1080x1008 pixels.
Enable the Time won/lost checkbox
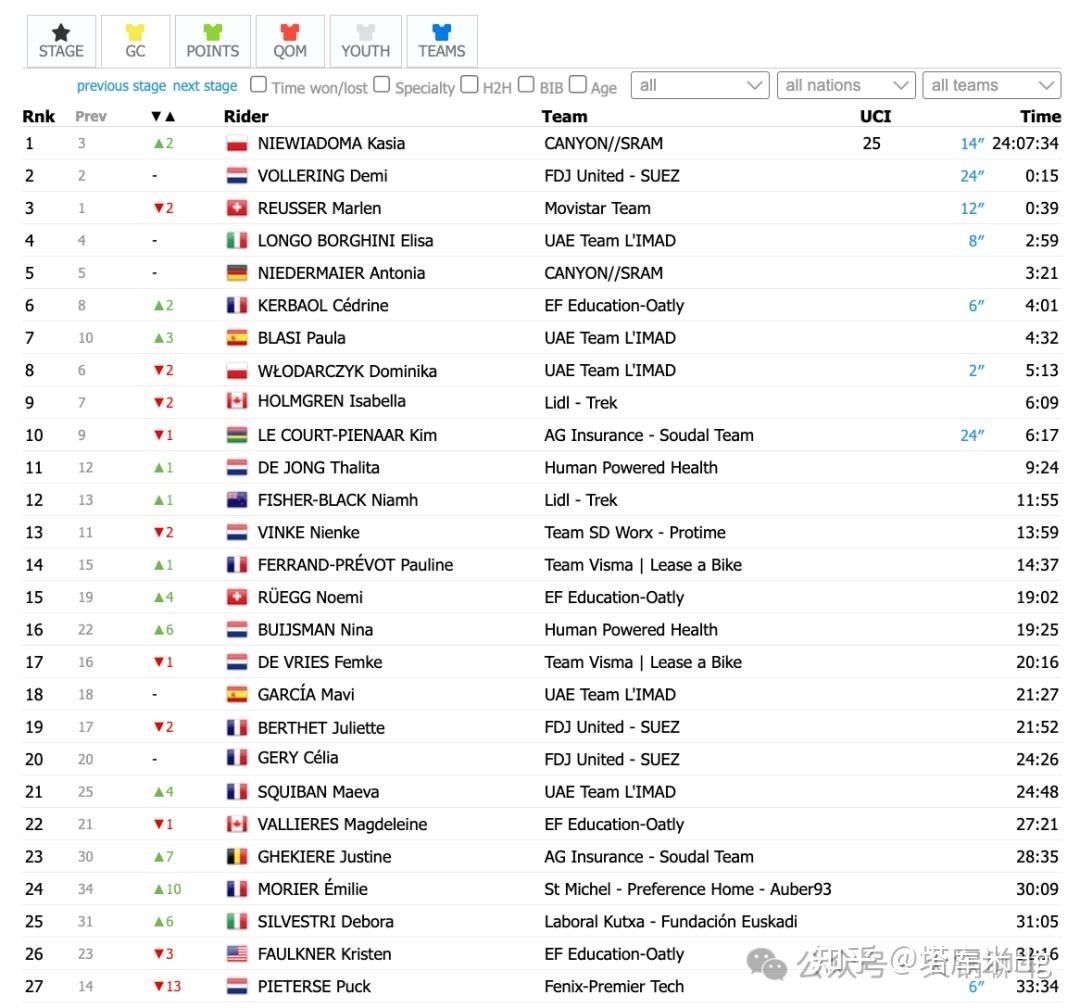[x=258, y=85]
